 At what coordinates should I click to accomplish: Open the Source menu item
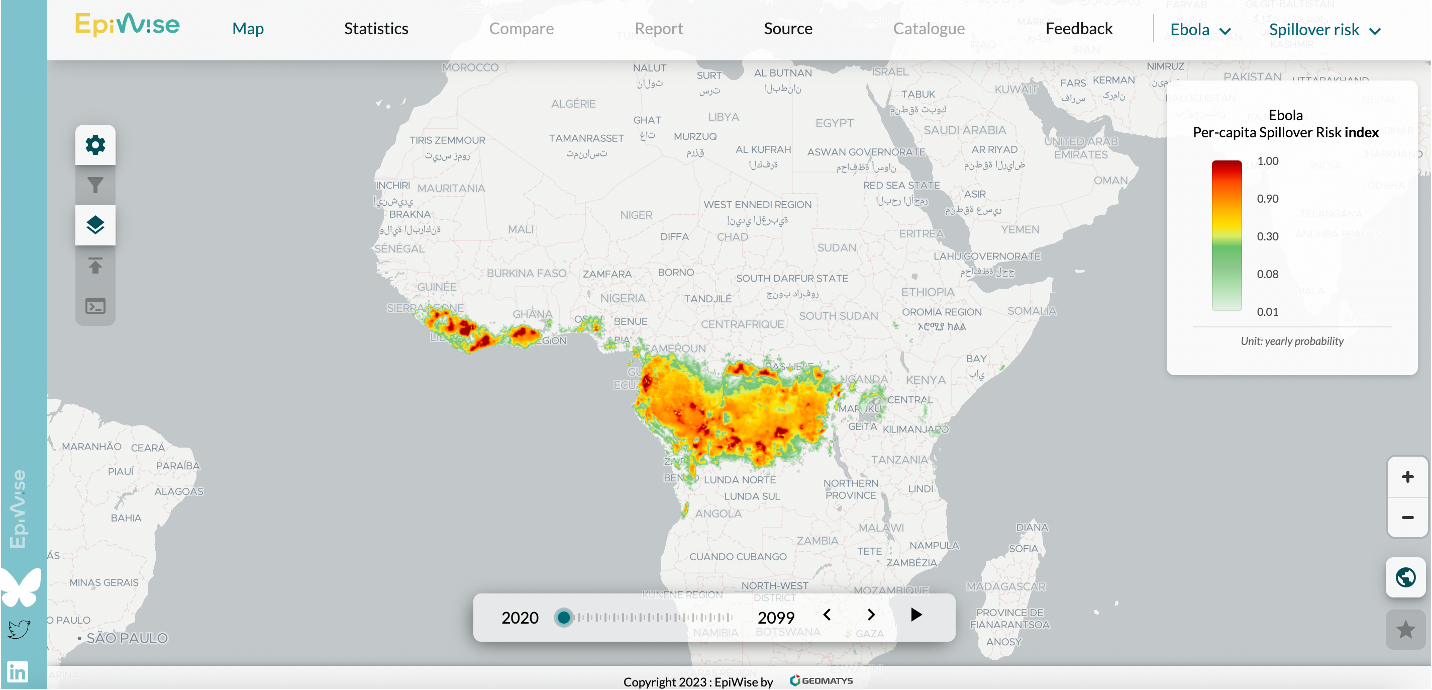pyautogui.click(x=788, y=29)
